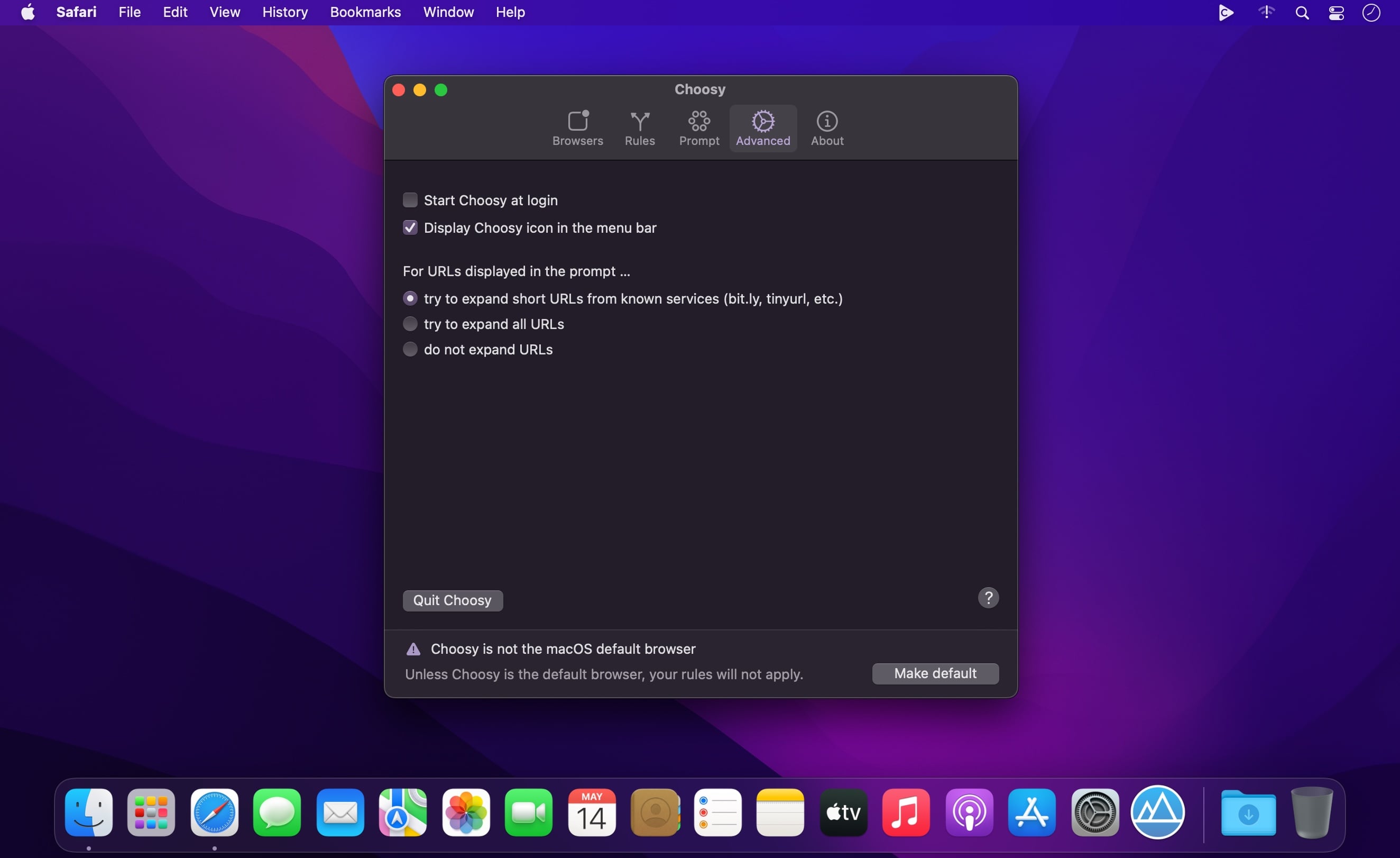Select the Advanced tab
The width and height of the screenshot is (1400, 858).
762,129
